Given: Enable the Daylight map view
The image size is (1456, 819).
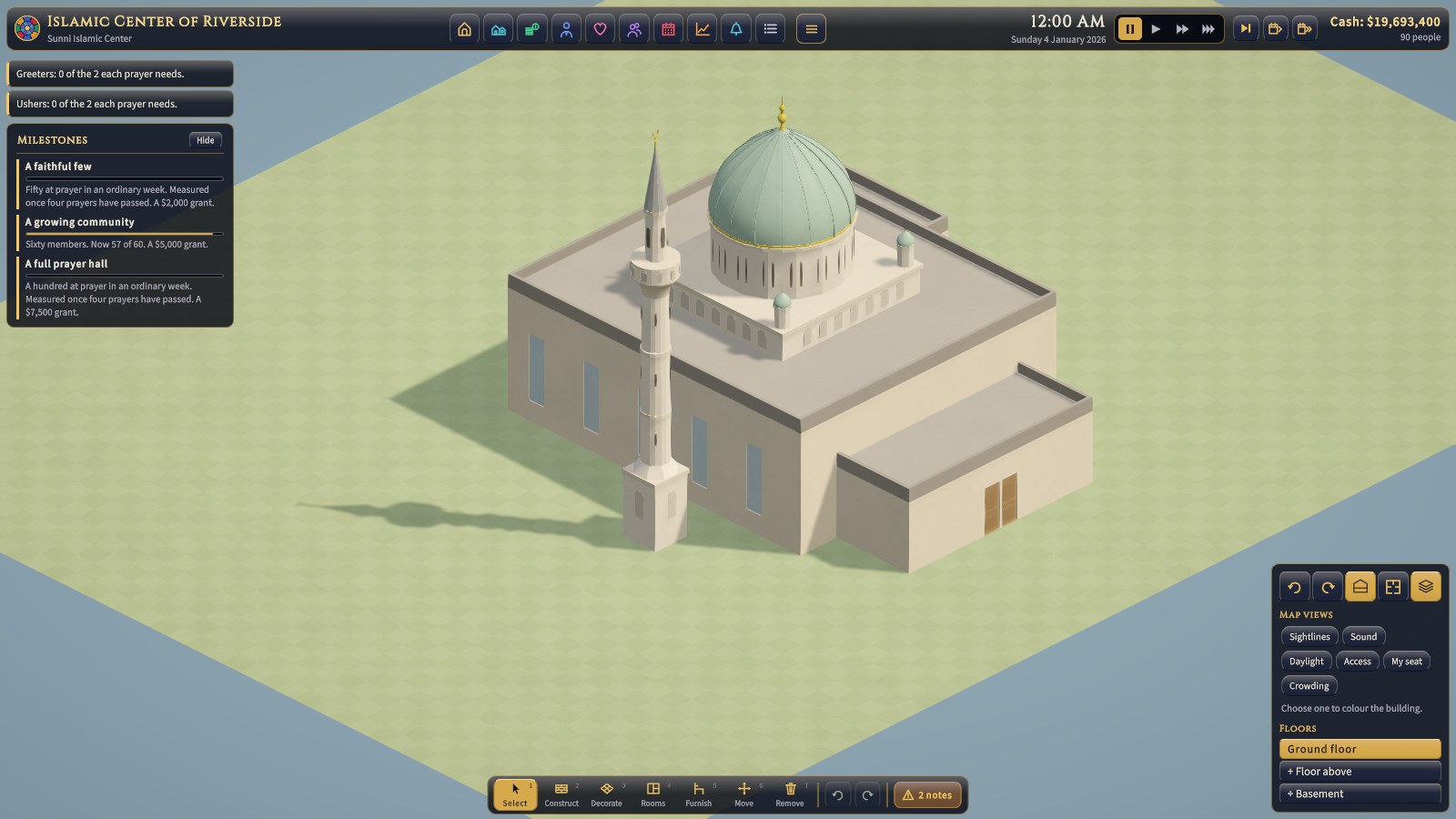Looking at the screenshot, I should tap(1307, 662).
